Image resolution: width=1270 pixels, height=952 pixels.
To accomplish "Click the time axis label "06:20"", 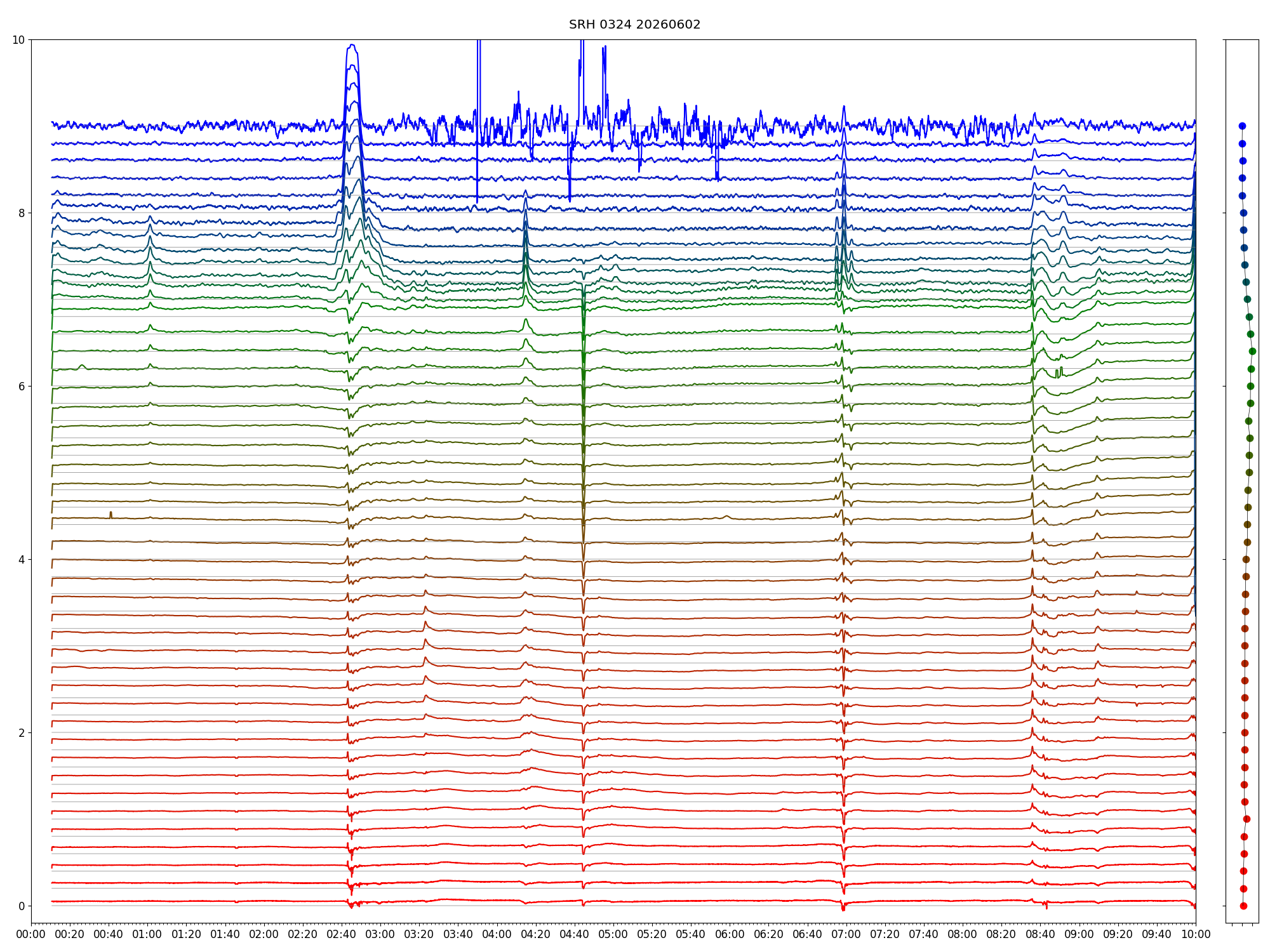I will (769, 935).
